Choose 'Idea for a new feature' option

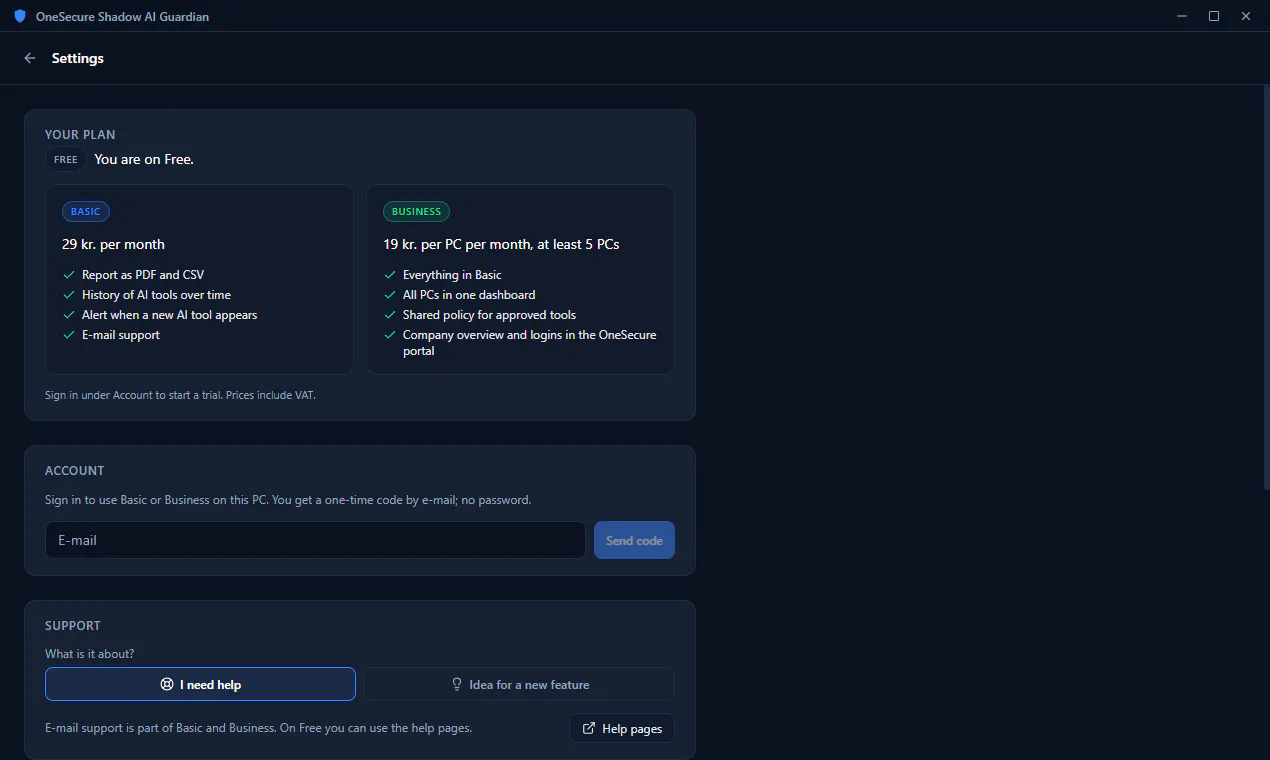(x=520, y=684)
